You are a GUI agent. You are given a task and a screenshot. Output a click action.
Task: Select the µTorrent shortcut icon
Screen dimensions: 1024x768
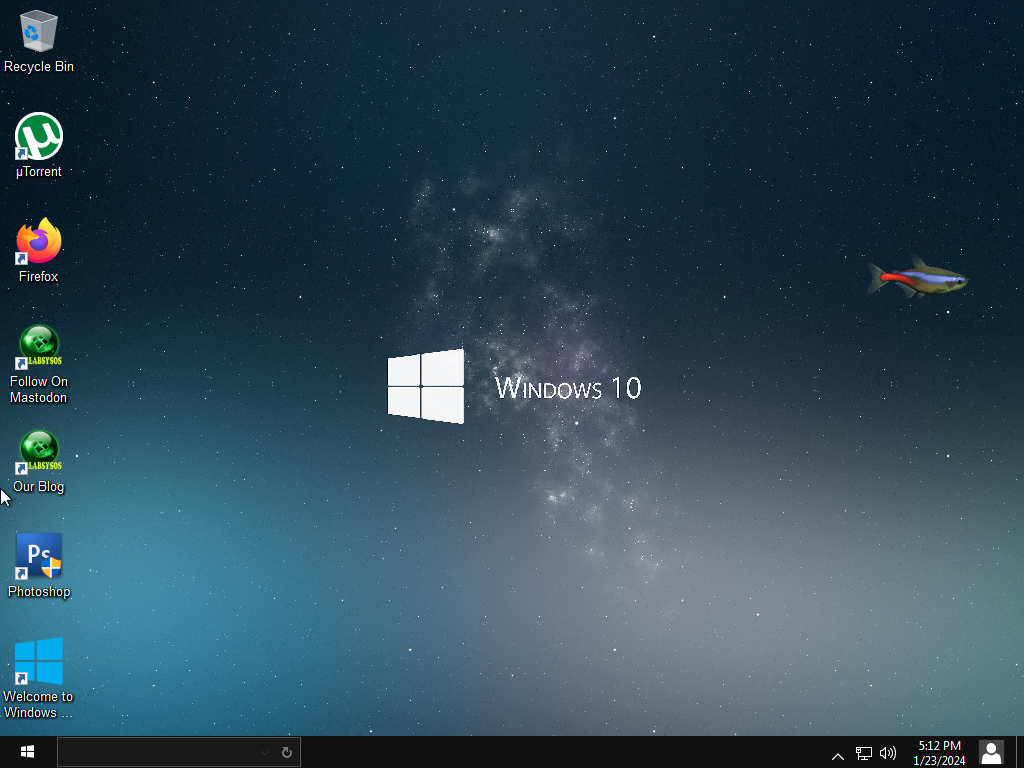38,137
